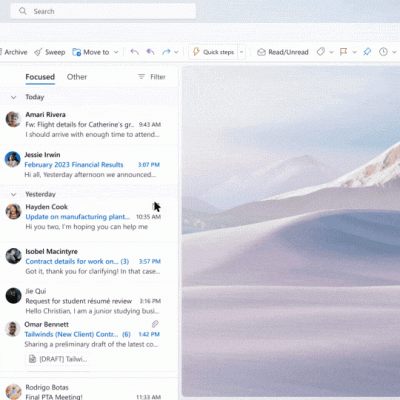Click preview 'Hello Christian, I am a junior'
This screenshot has width=400, height=400.
tap(92, 311)
